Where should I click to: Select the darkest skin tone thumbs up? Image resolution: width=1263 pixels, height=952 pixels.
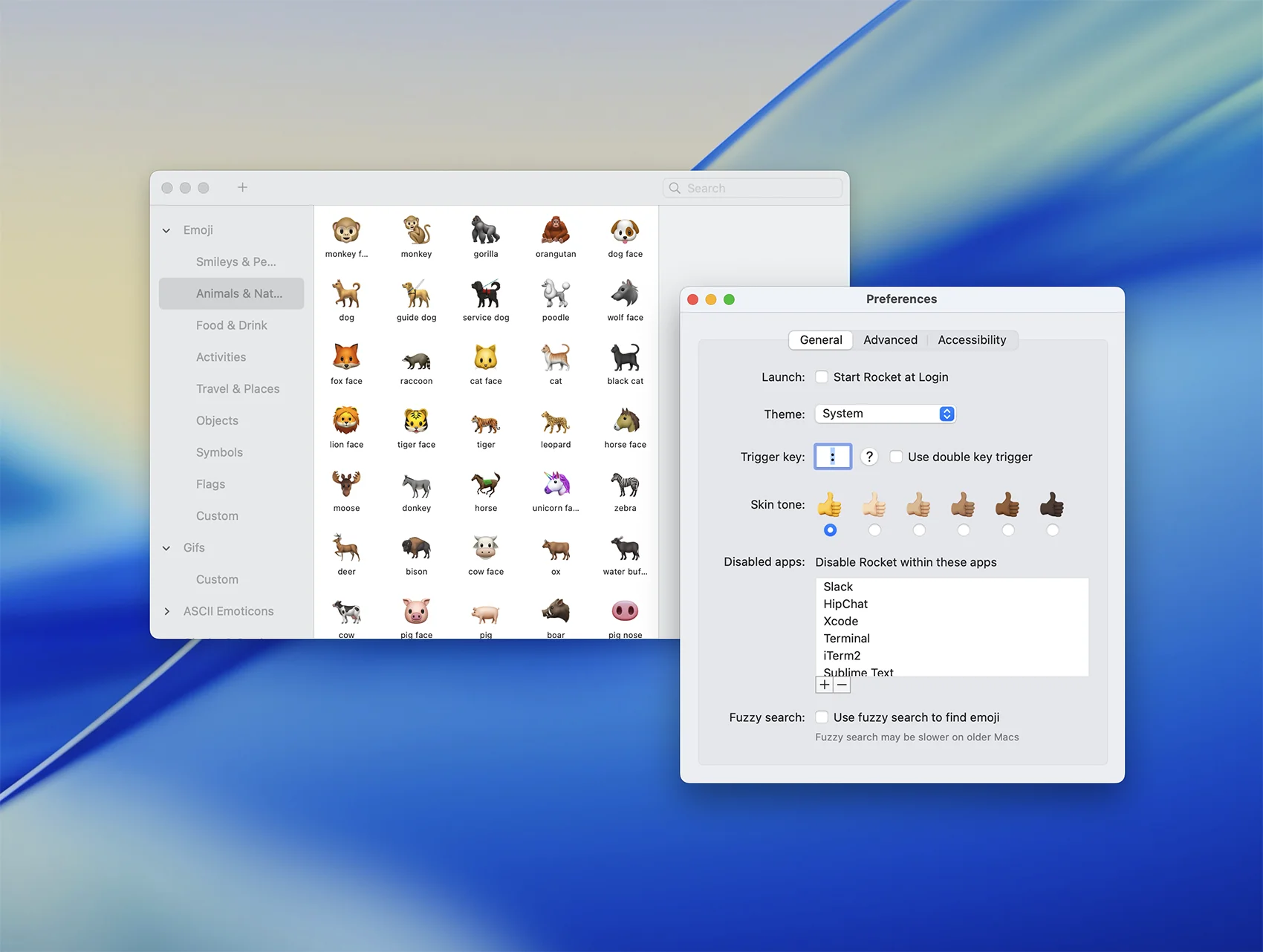pos(1052,529)
